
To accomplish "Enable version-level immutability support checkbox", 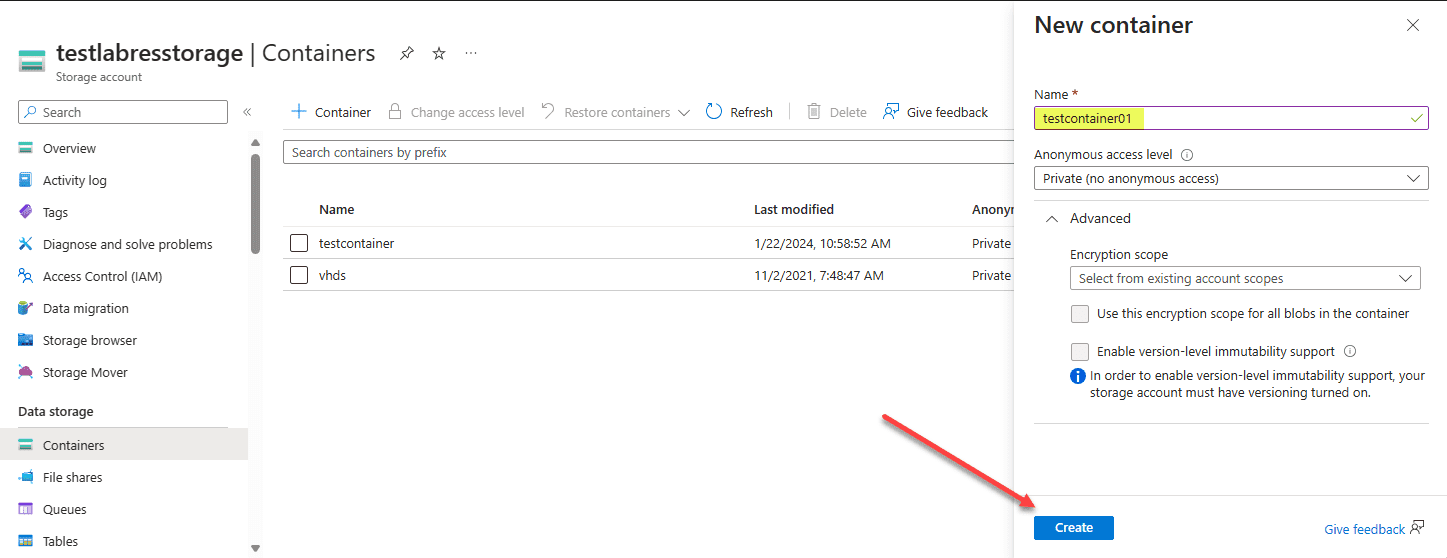I will coord(1080,352).
